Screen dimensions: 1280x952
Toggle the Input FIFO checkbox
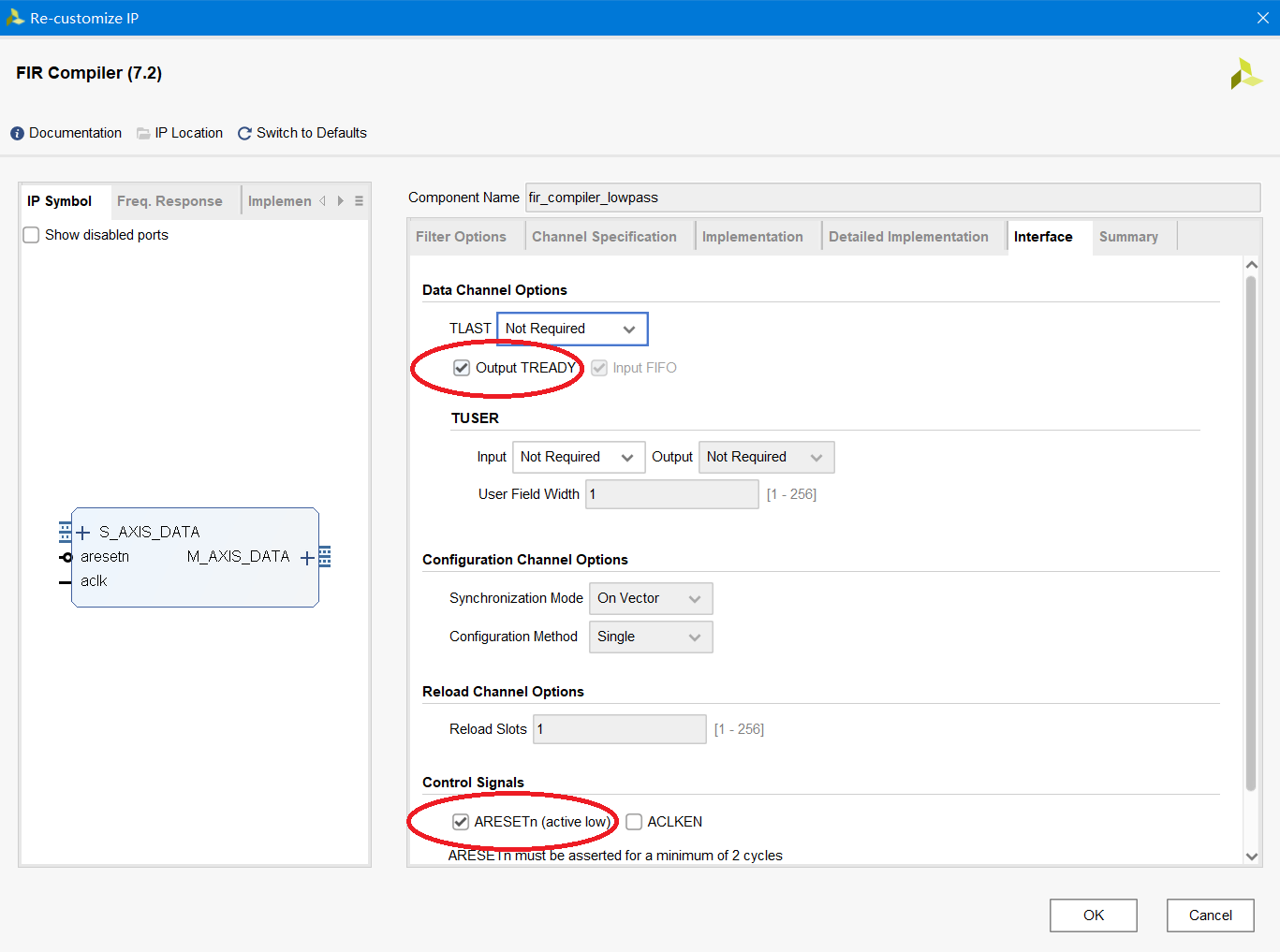pos(599,368)
